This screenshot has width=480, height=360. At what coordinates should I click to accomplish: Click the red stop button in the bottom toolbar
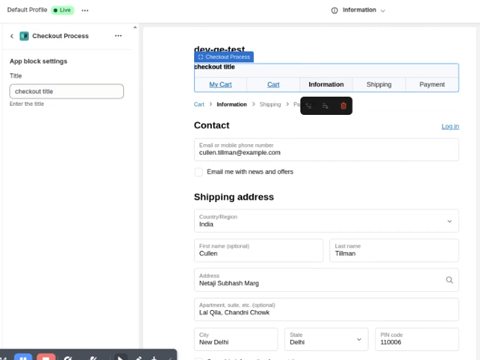click(46, 357)
